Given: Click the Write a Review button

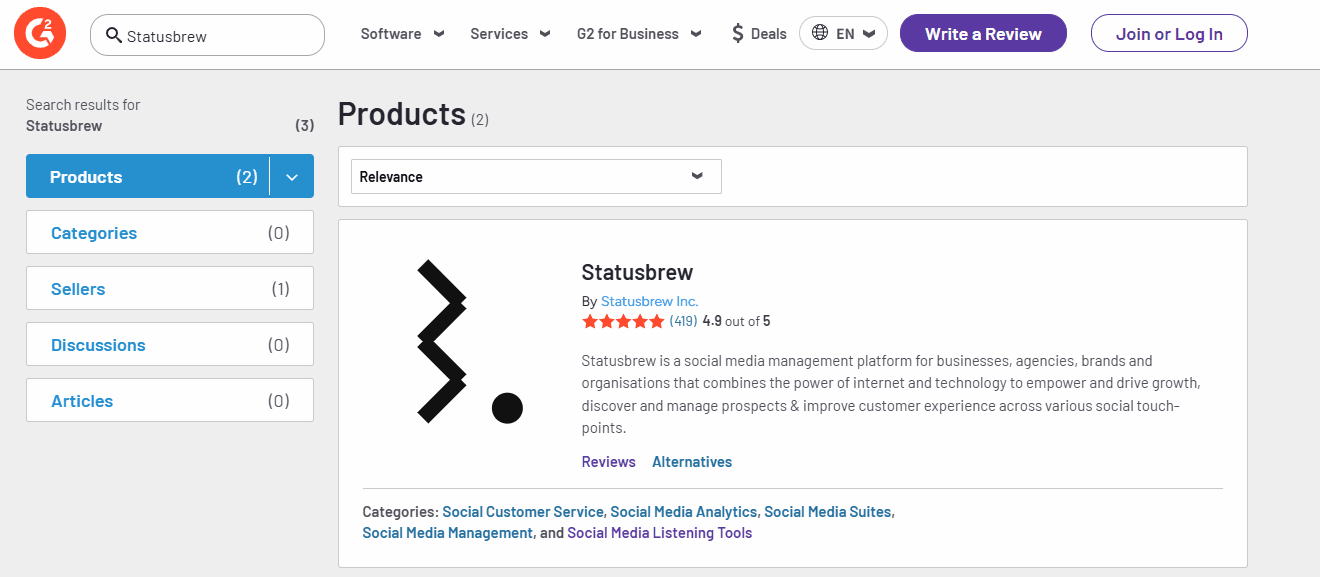Looking at the screenshot, I should (983, 34).
